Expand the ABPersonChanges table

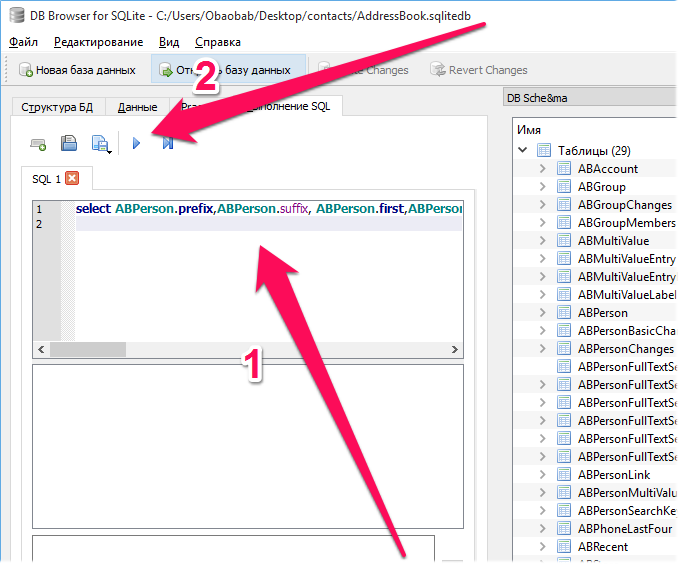click(543, 349)
